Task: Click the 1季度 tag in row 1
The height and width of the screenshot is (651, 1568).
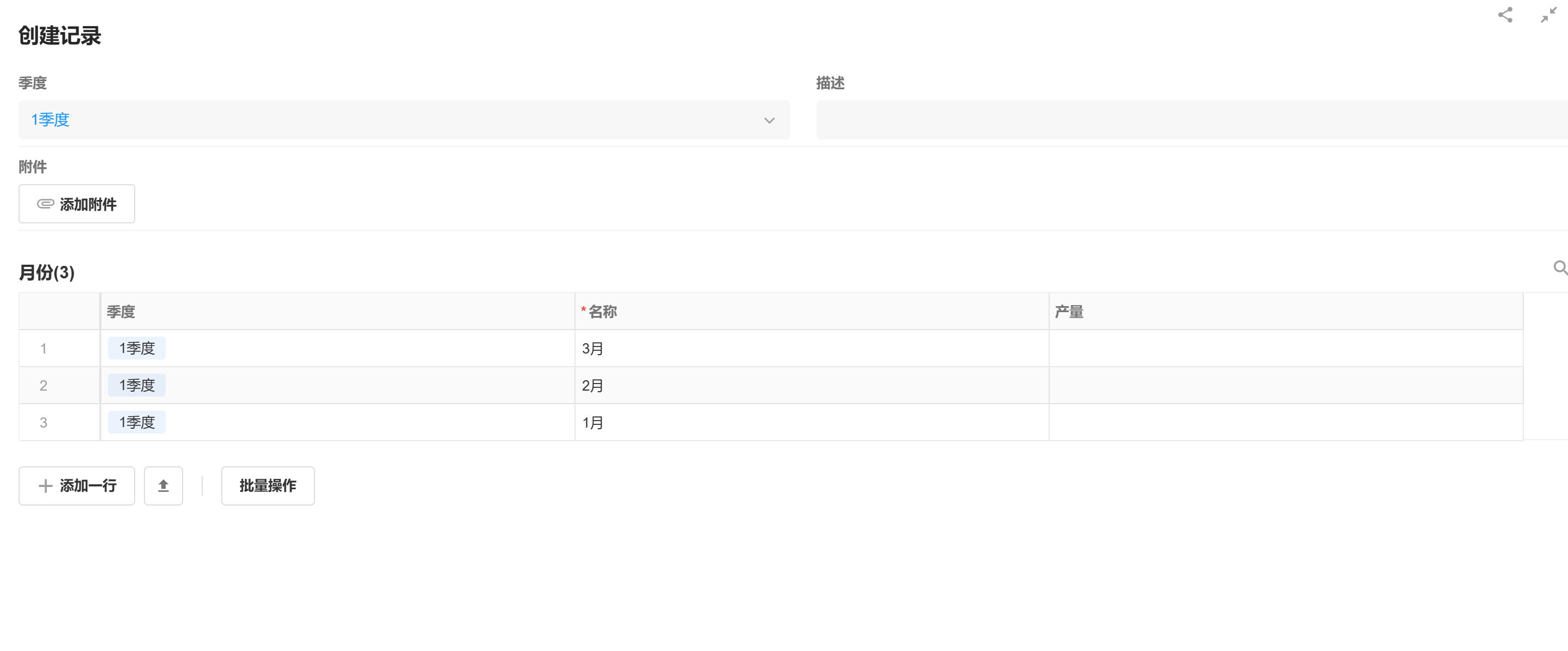Action: (x=137, y=348)
